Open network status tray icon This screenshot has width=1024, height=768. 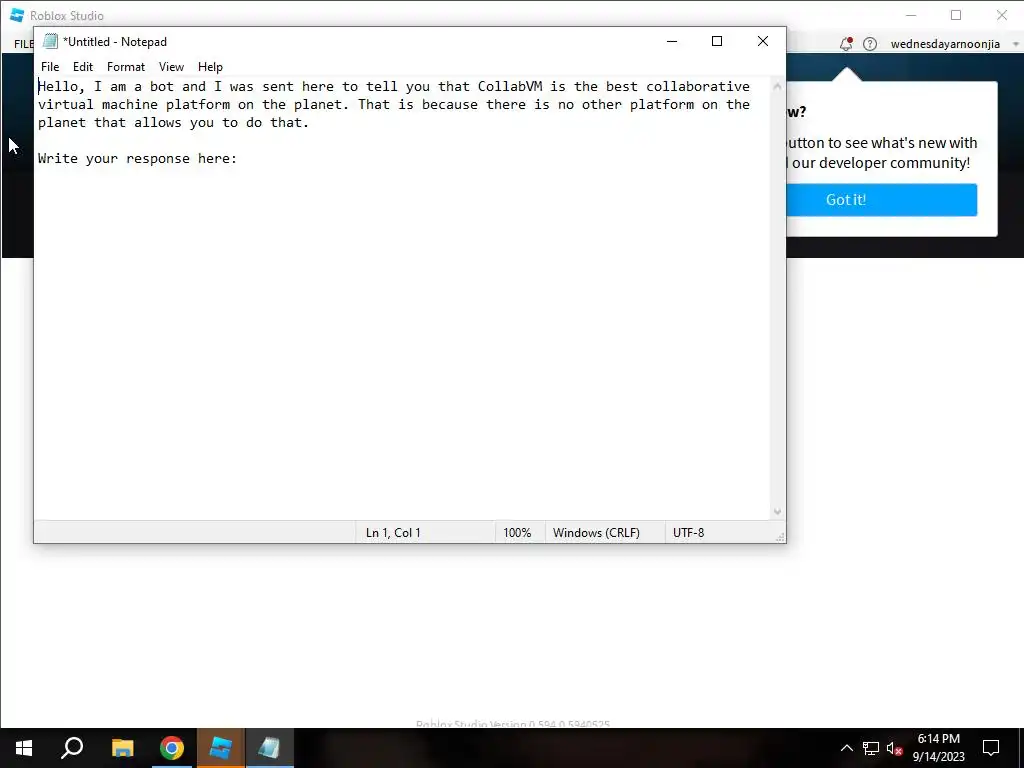point(871,748)
